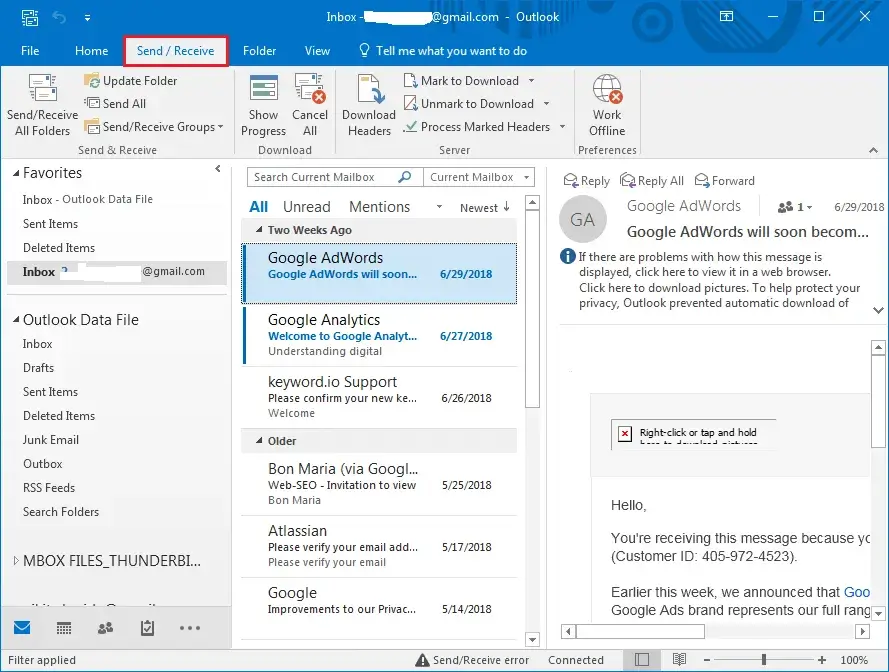Filter the list by Unread
The image size is (889, 672).
(x=307, y=207)
